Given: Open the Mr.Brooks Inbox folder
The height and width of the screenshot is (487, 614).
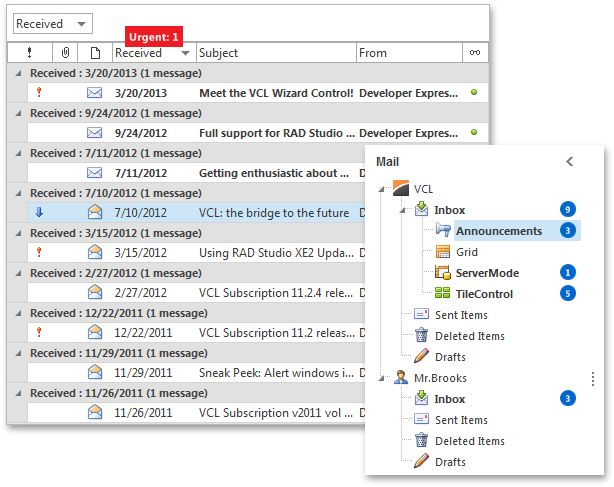Looking at the screenshot, I should pyautogui.click(x=450, y=399).
